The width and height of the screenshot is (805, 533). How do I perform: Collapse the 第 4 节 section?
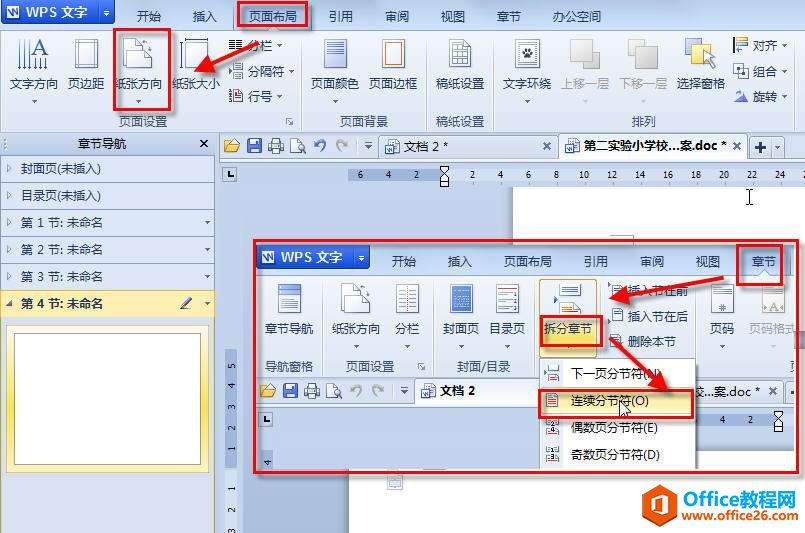coord(9,303)
